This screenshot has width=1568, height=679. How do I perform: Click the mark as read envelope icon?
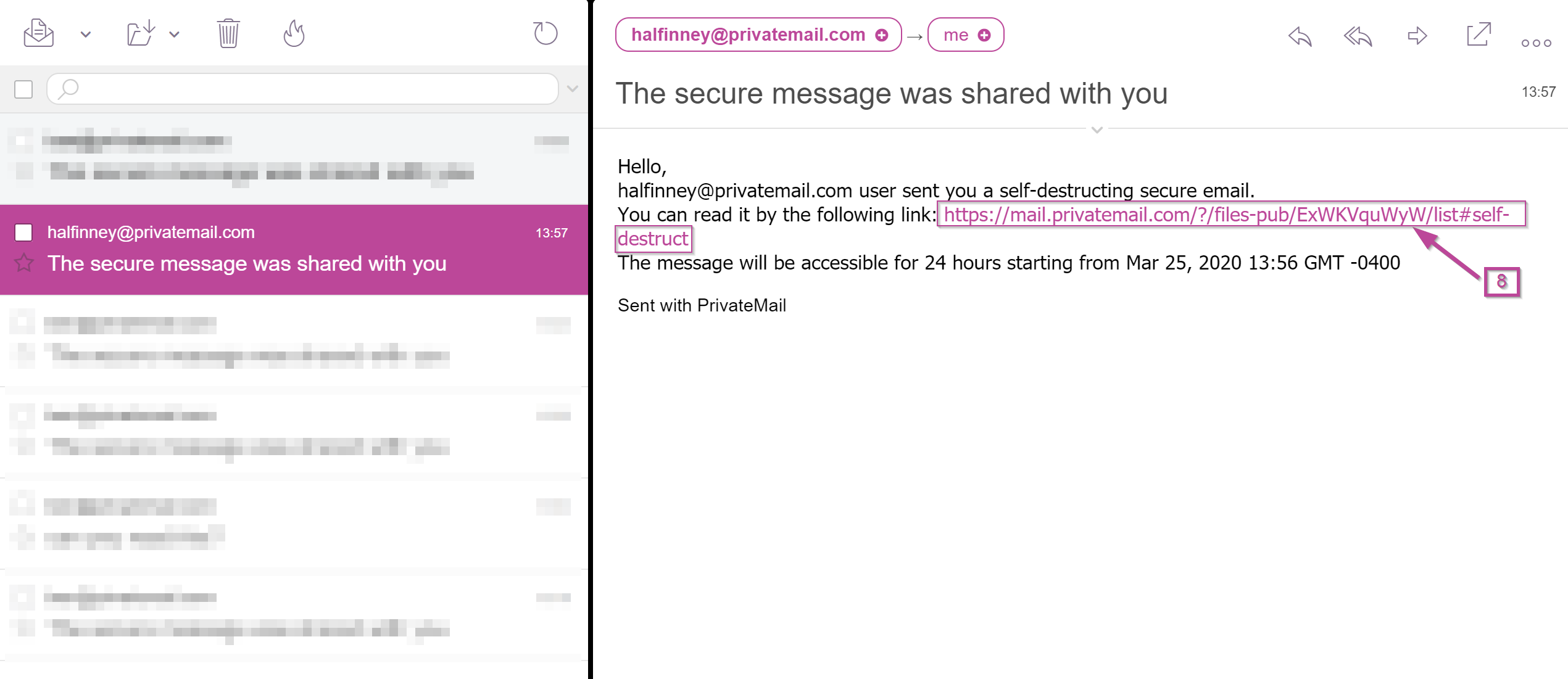pyautogui.click(x=39, y=33)
